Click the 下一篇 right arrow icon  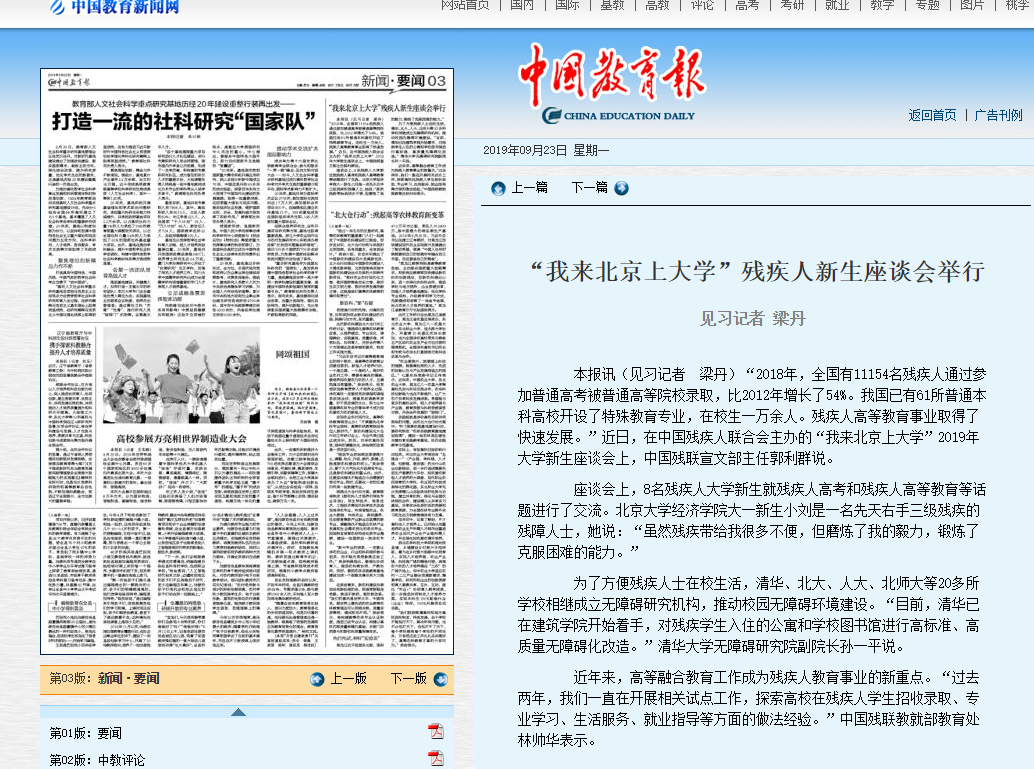coord(621,189)
